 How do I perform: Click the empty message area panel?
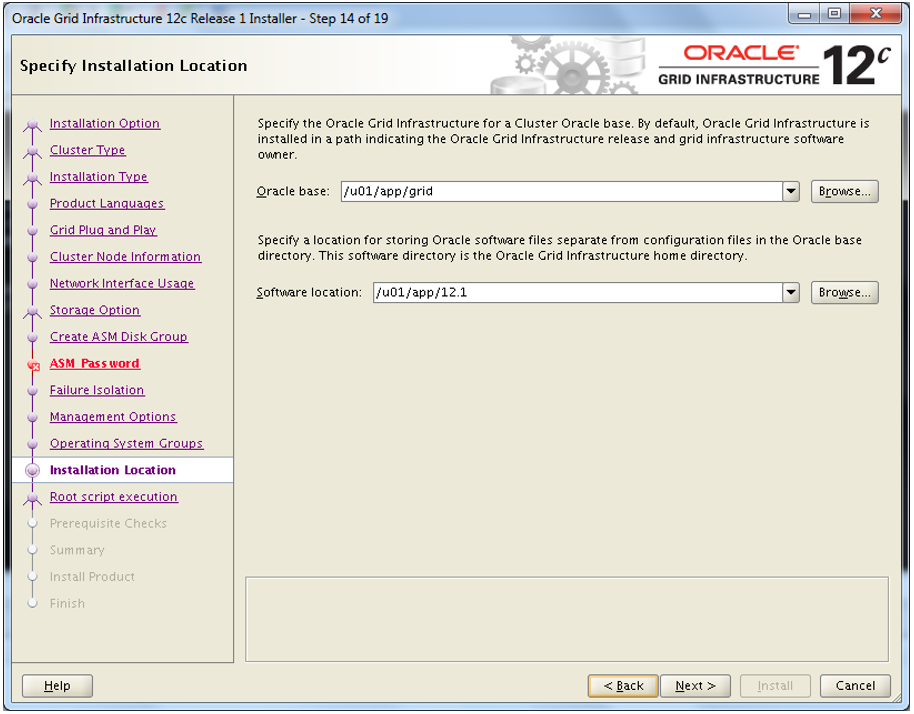(x=567, y=620)
